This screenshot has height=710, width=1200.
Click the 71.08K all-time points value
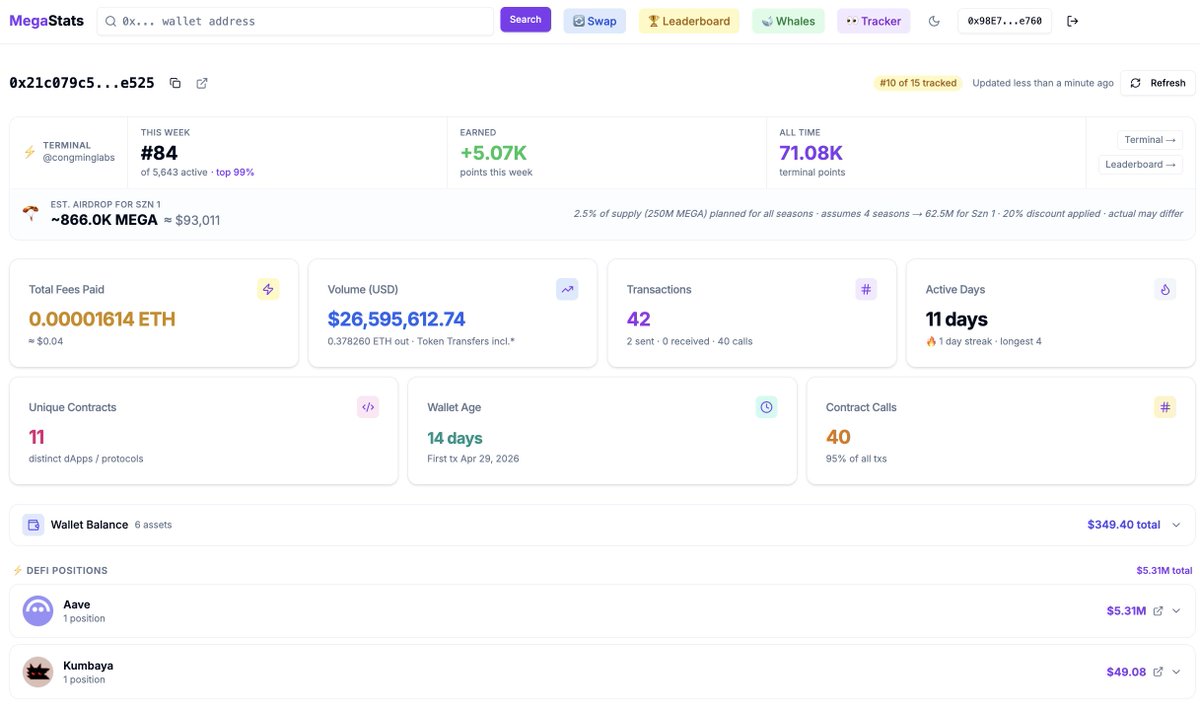tap(811, 153)
